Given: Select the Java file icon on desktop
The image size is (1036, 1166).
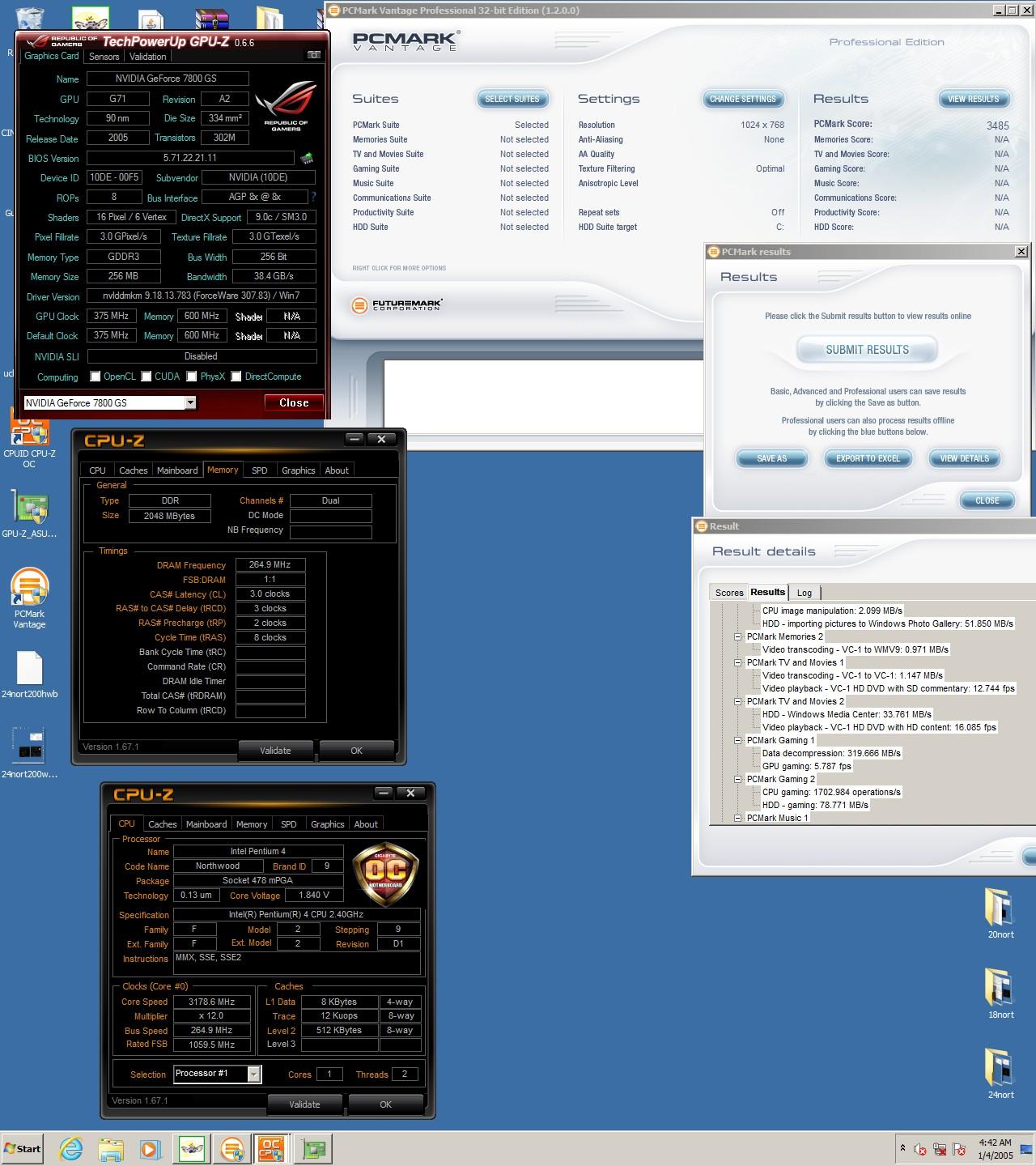Looking at the screenshot, I should pyautogui.click(x=151, y=19).
